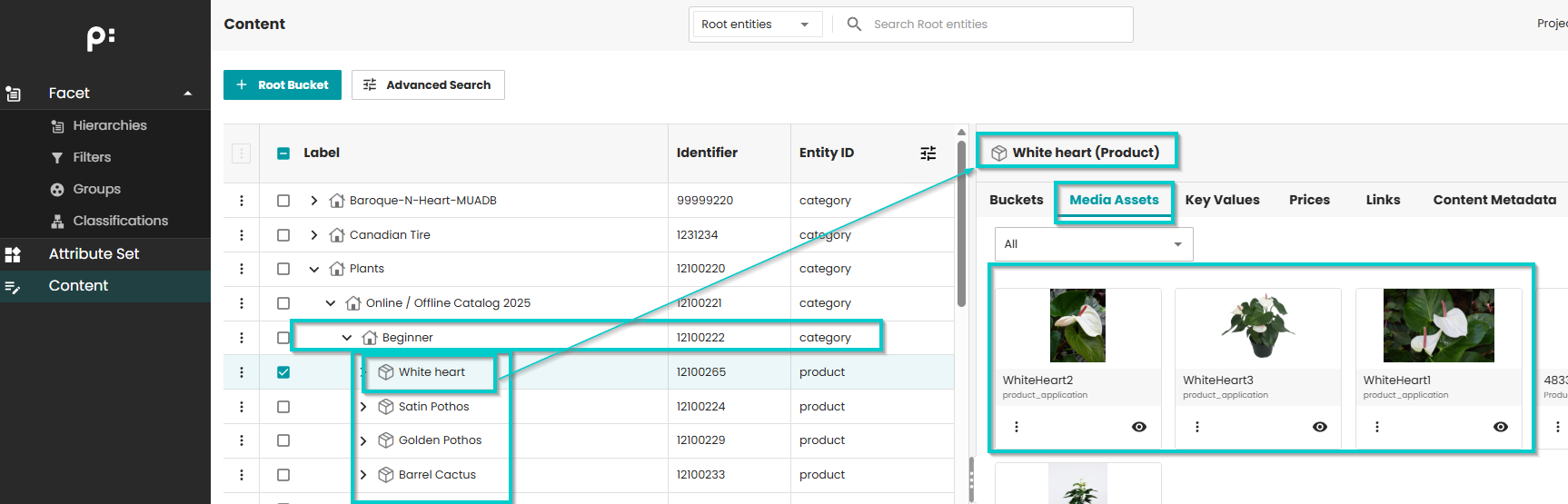Open Advanced Search
1568x504 pixels.
coord(428,84)
